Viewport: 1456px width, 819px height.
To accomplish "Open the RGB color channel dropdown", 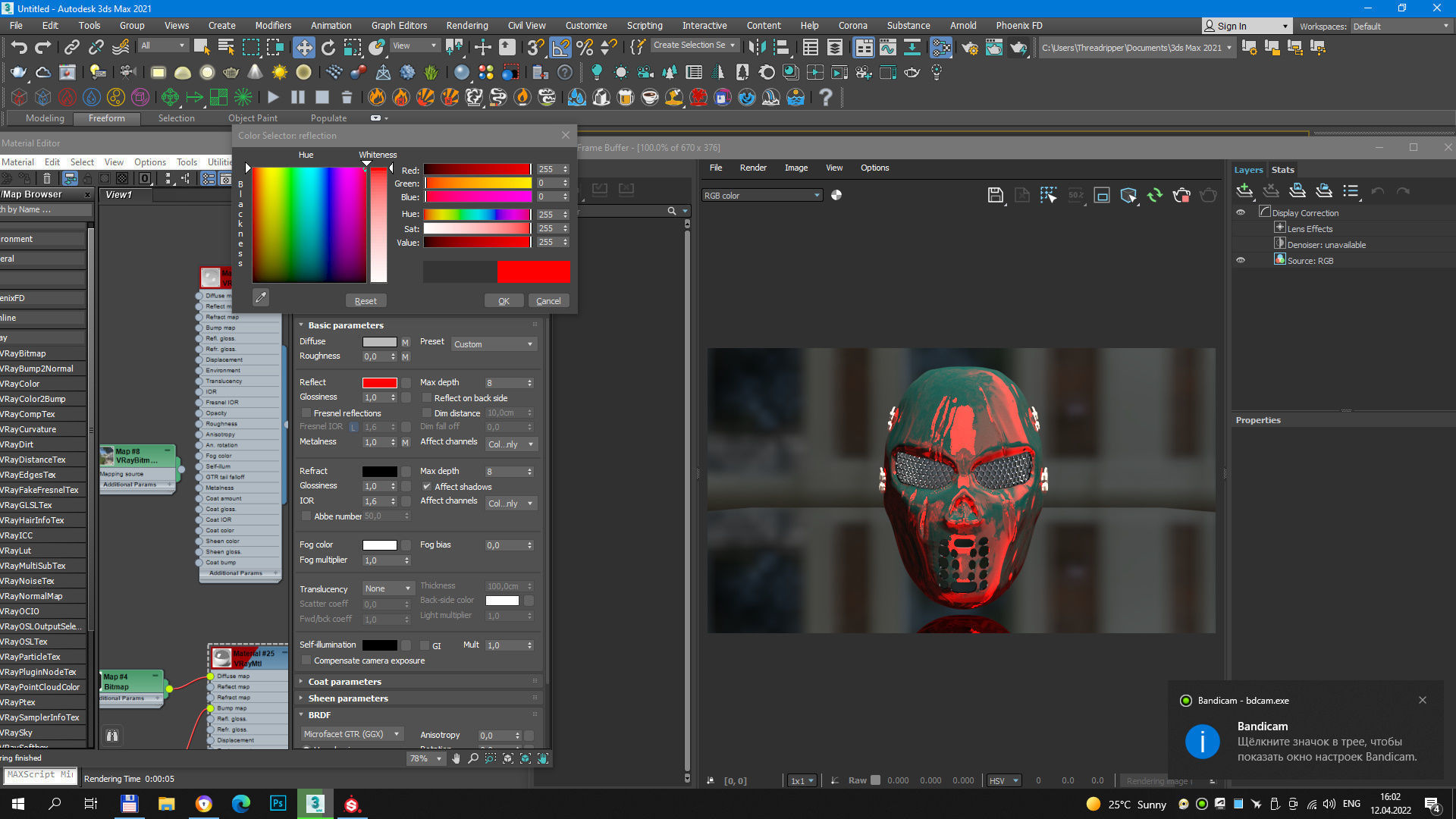I will point(761,196).
